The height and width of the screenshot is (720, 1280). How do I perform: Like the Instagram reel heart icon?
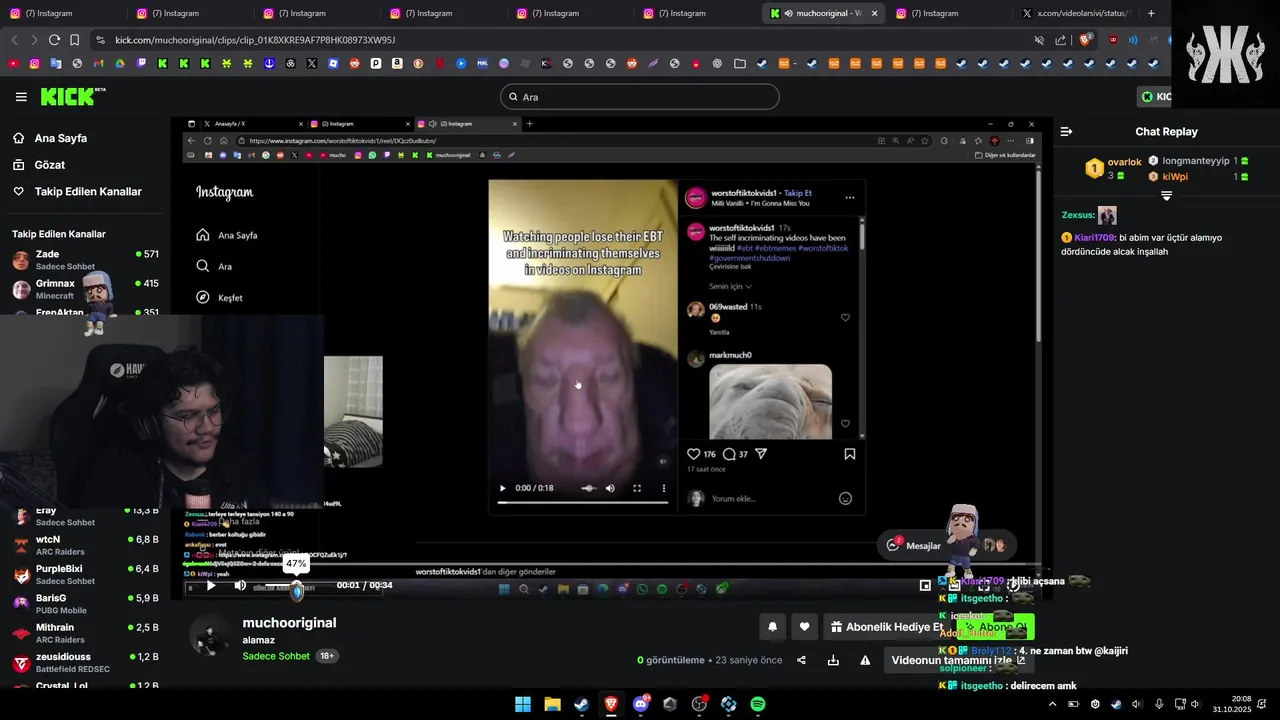click(694, 454)
